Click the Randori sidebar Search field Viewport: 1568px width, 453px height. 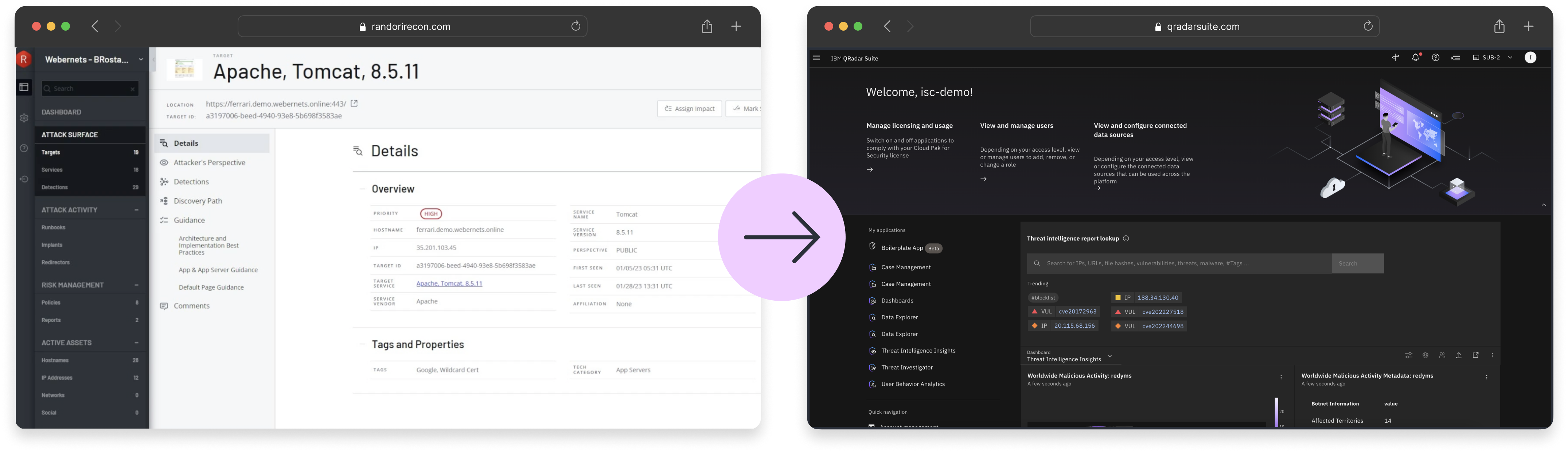click(x=90, y=89)
